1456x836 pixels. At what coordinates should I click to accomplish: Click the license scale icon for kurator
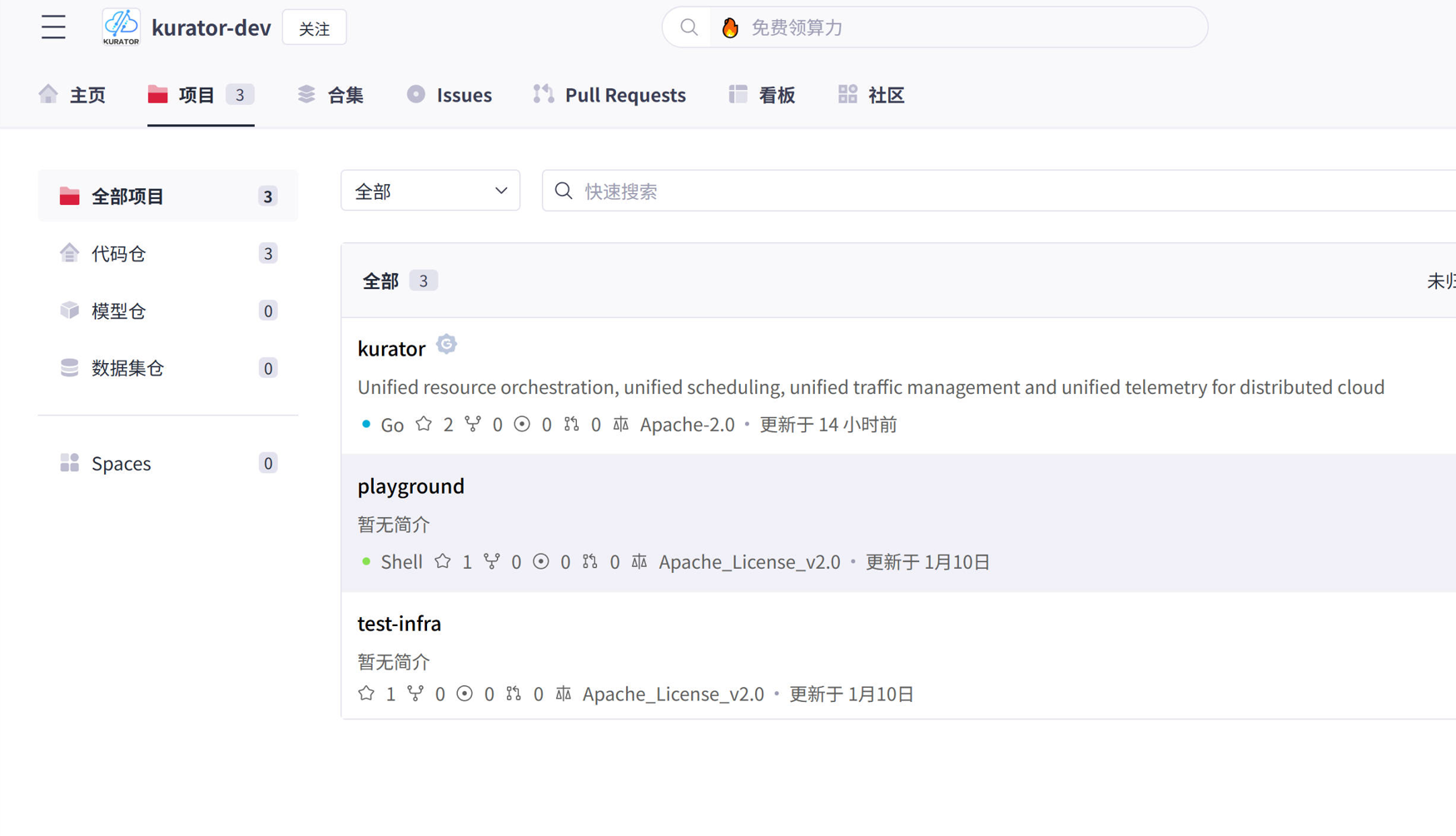point(621,424)
